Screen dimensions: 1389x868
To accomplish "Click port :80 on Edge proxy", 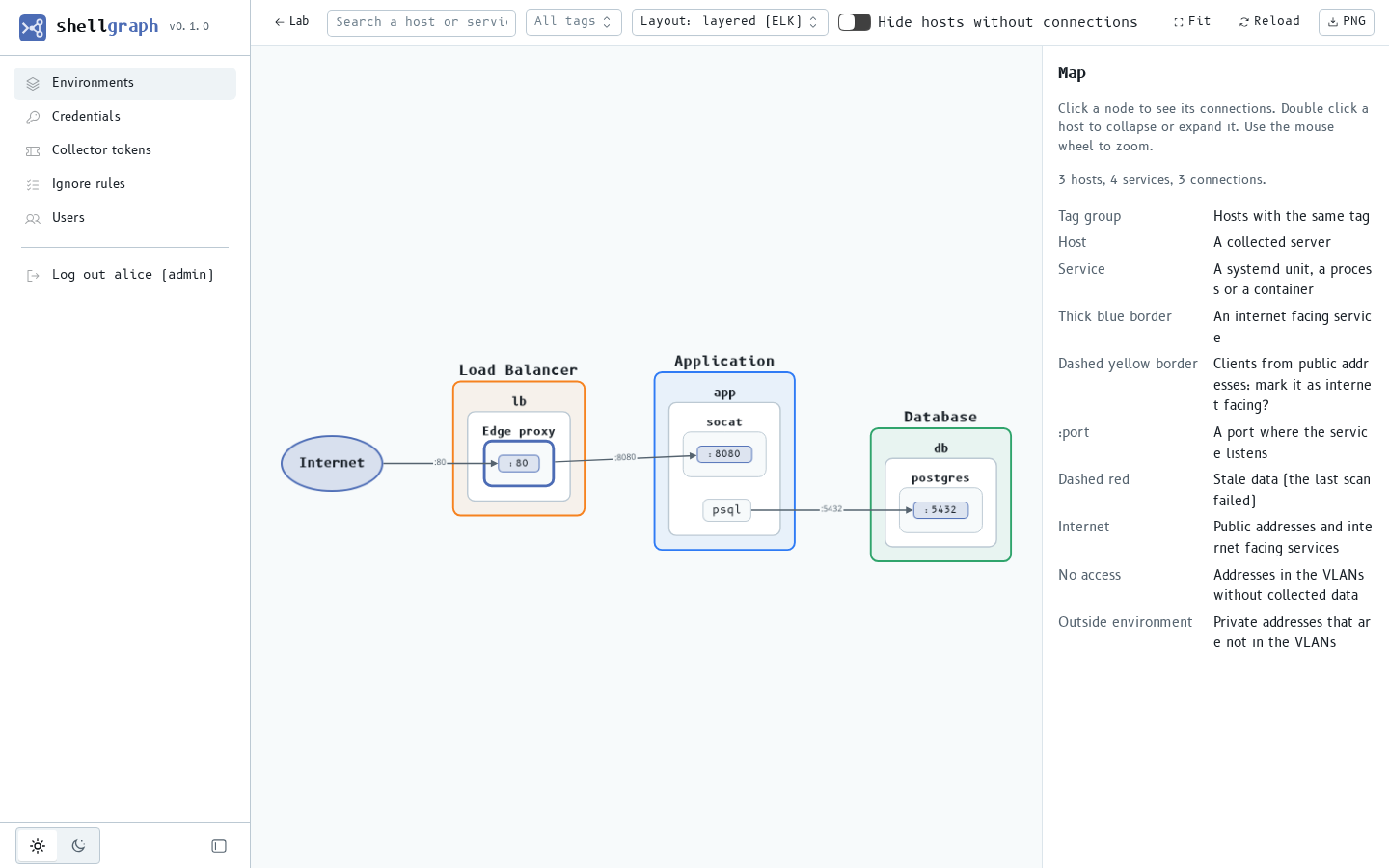I will click(x=519, y=463).
